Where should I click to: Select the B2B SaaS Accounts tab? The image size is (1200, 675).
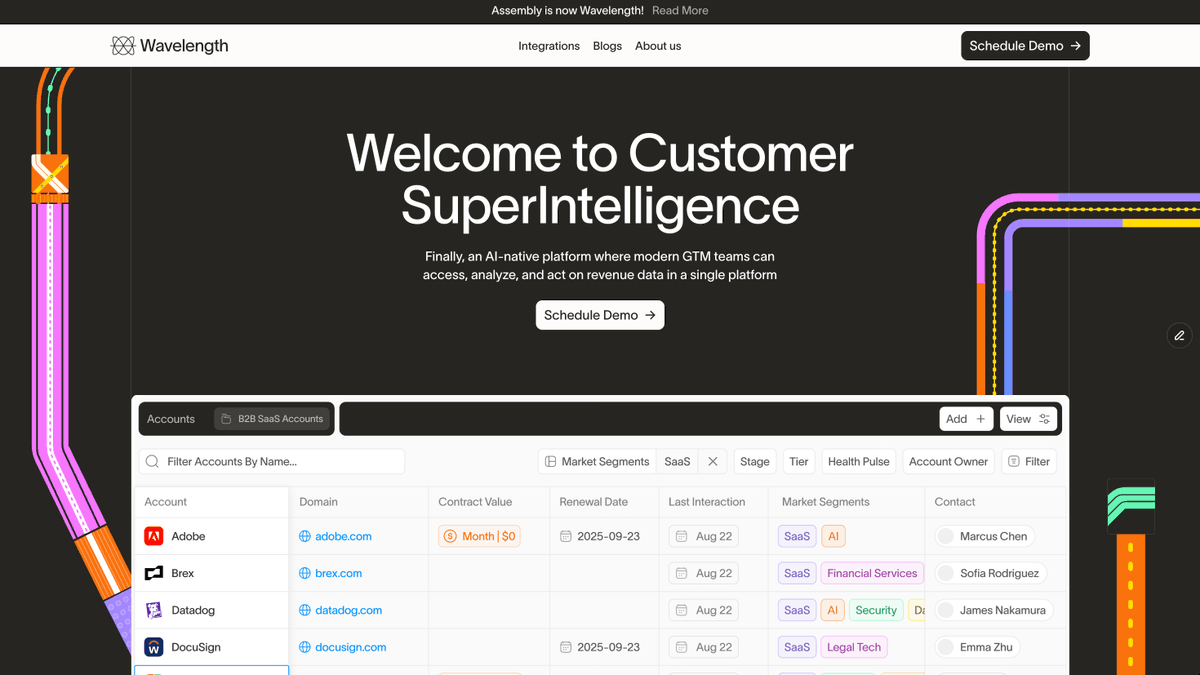272,419
